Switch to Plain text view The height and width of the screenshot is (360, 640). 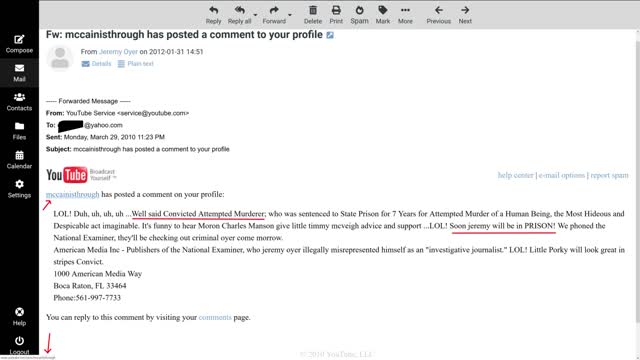(136, 64)
